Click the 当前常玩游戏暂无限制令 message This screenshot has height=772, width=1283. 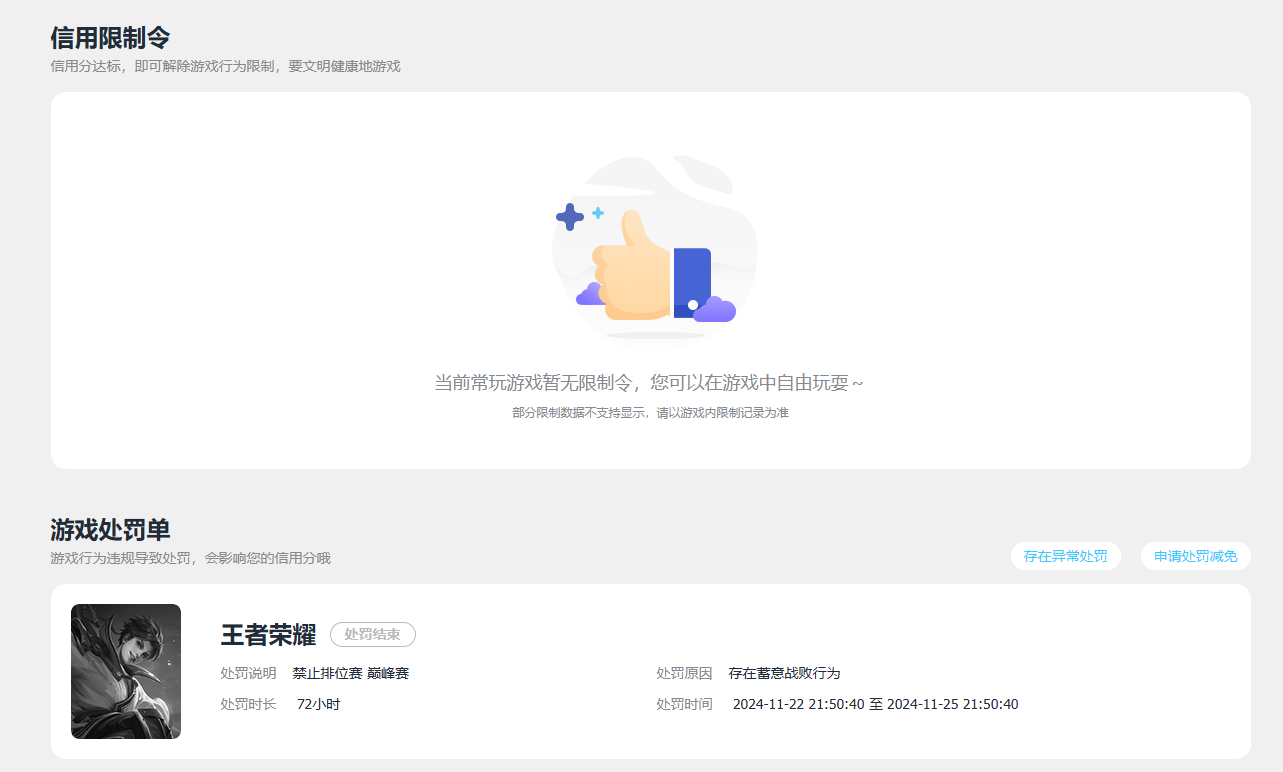(x=649, y=383)
